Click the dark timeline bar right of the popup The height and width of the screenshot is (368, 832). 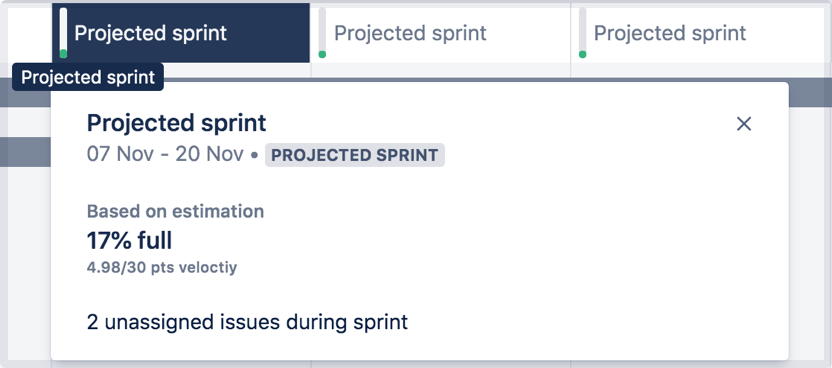pos(810,93)
